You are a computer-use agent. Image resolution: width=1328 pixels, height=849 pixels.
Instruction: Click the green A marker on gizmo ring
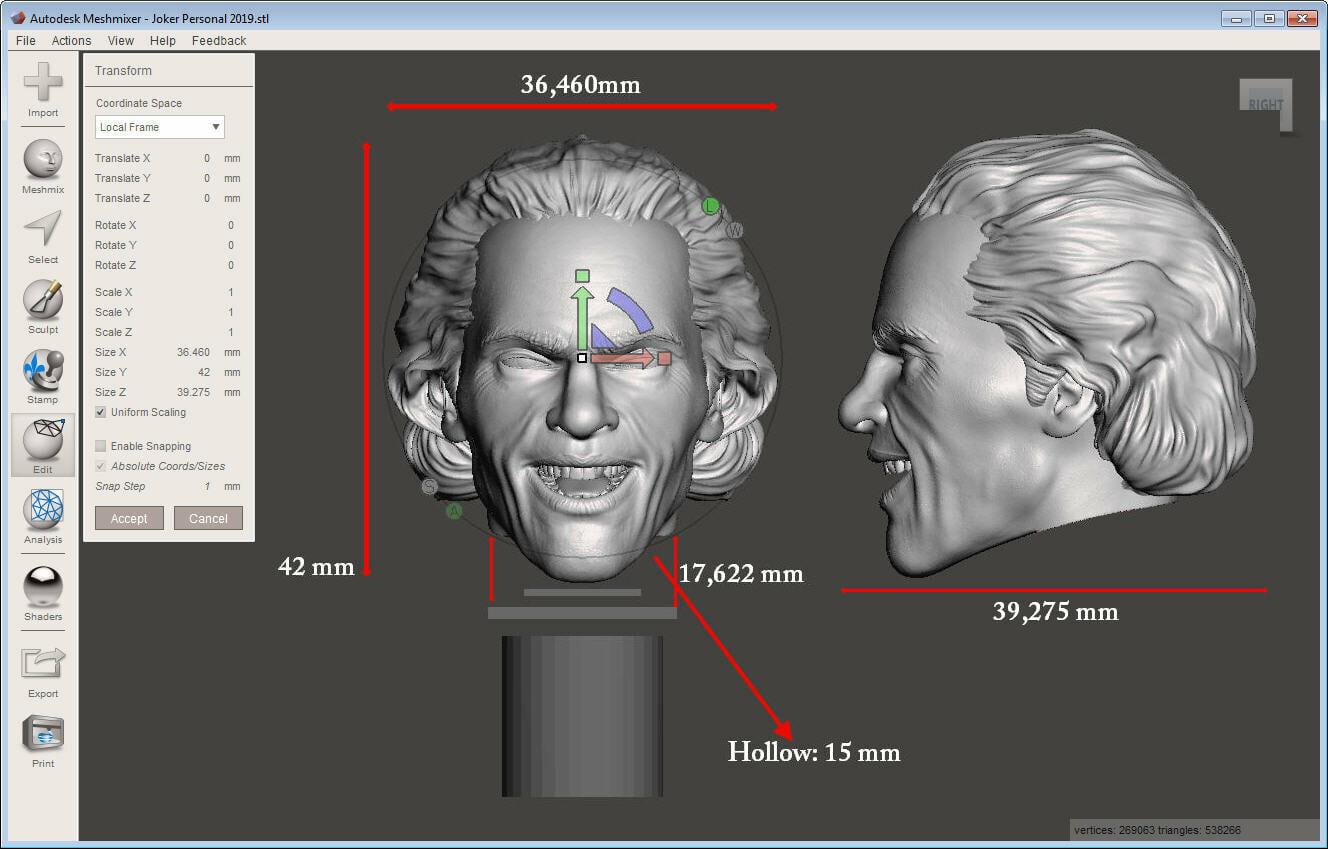[x=454, y=511]
